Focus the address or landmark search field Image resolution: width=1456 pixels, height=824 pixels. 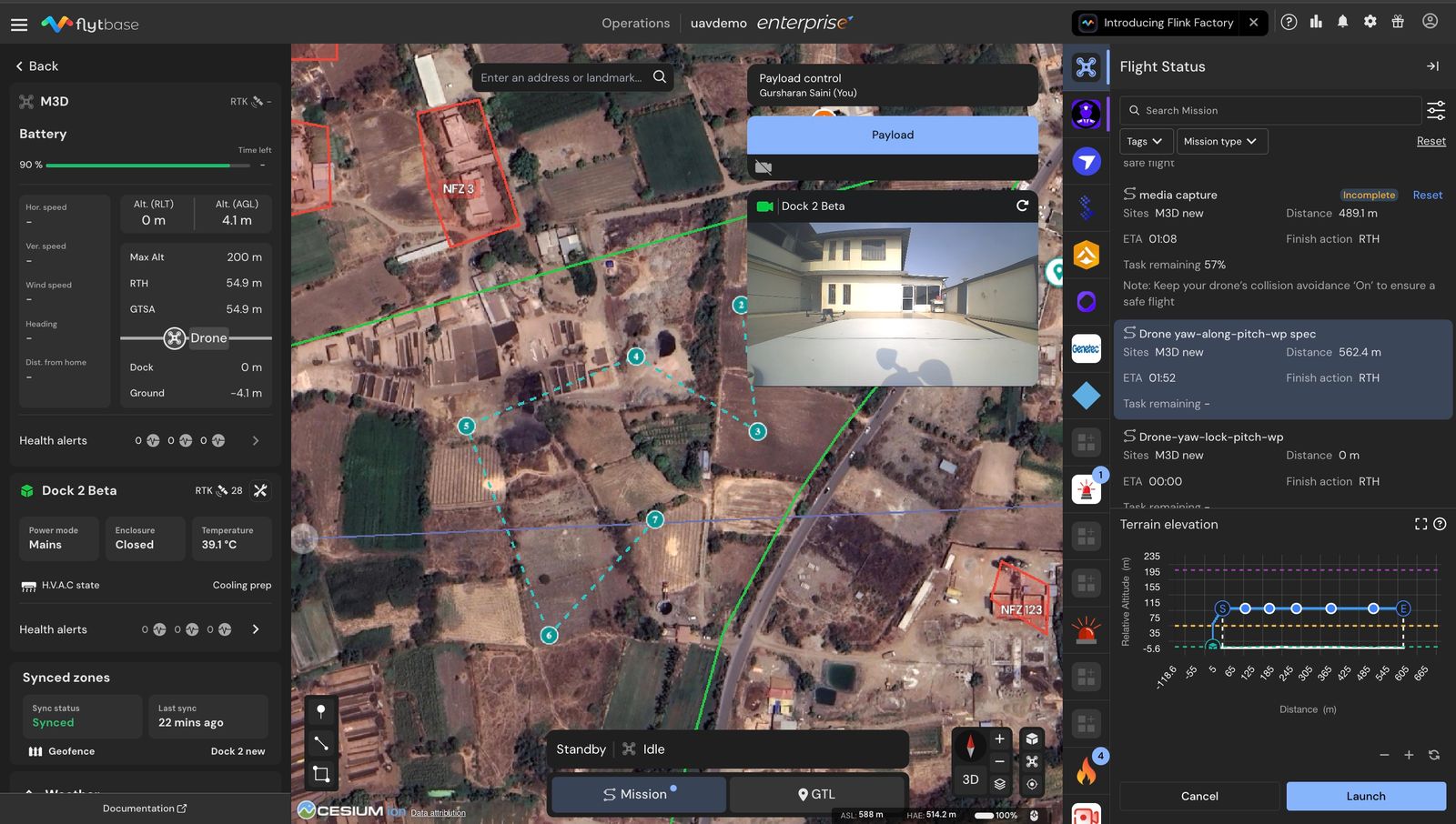pos(561,77)
